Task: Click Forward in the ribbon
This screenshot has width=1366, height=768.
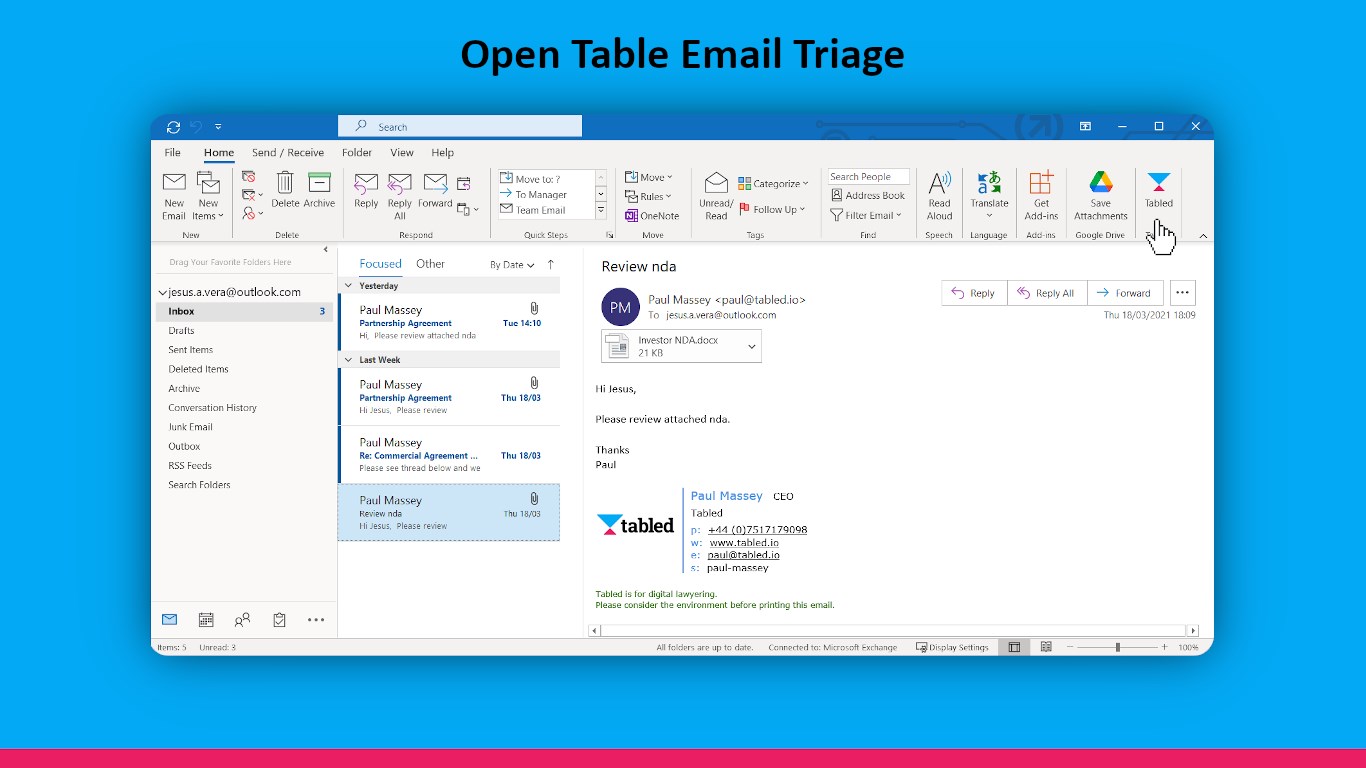Action: click(435, 191)
